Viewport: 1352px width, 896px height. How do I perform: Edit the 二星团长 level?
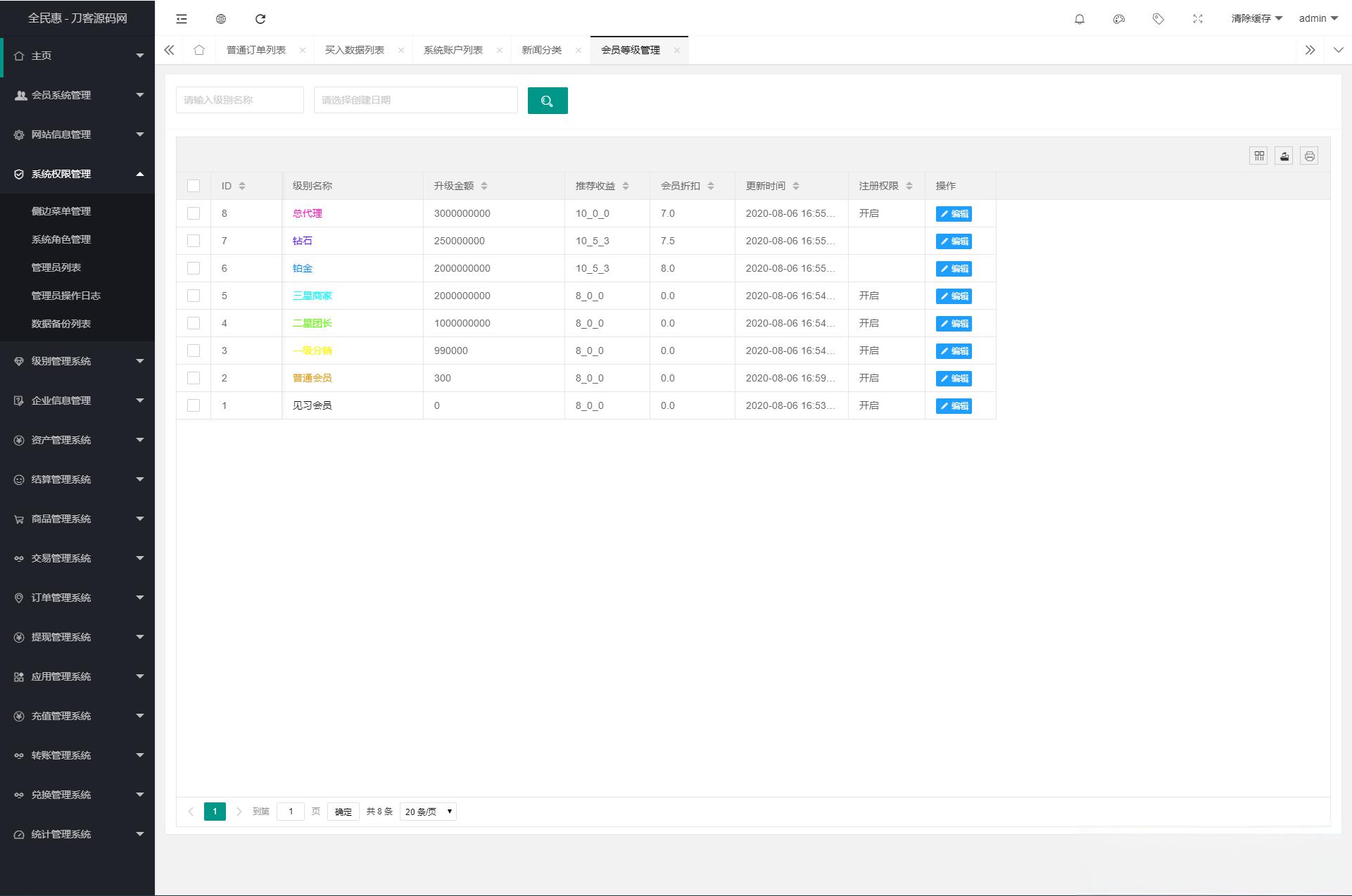pos(954,324)
